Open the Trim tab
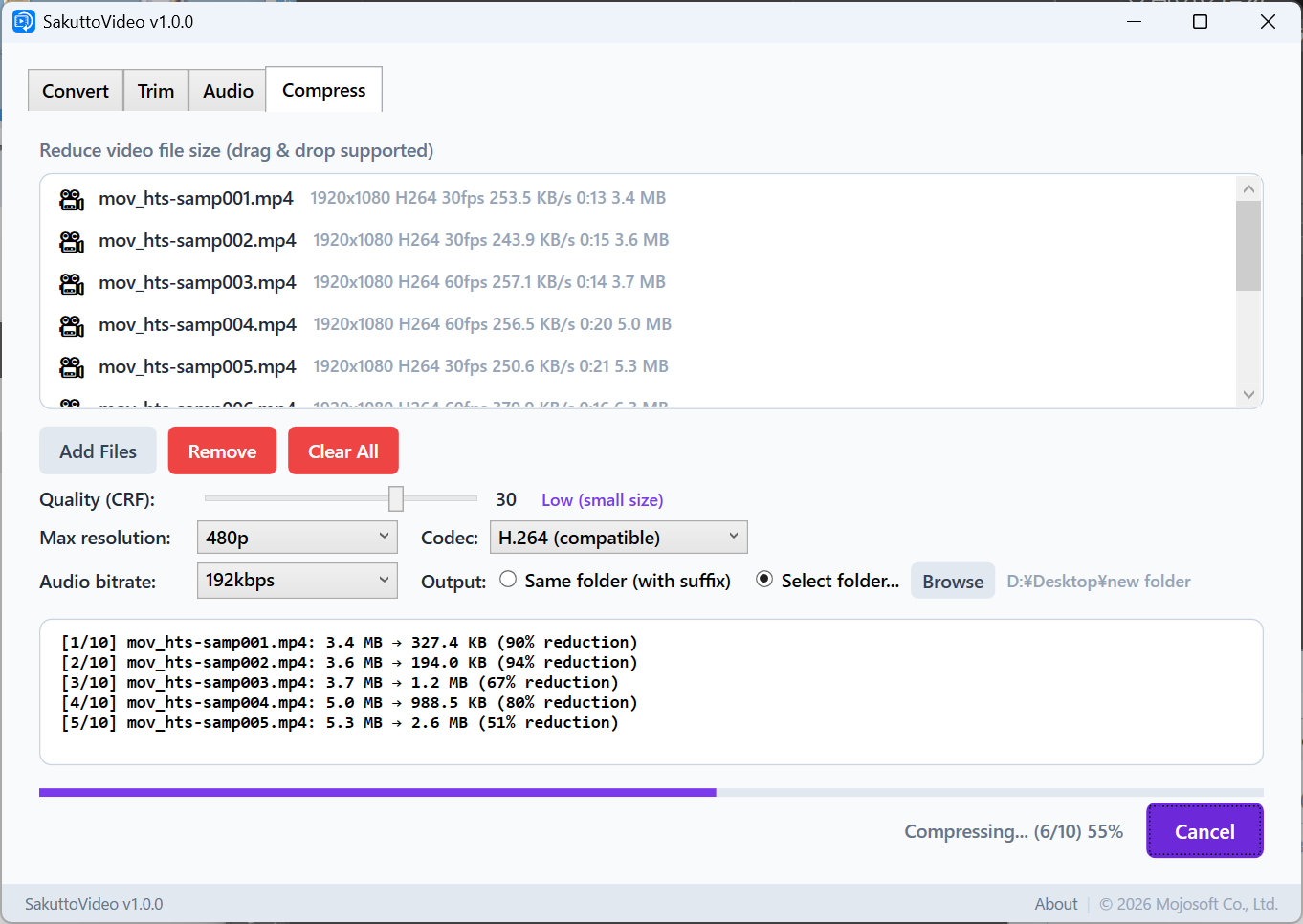The image size is (1303, 924). [156, 91]
